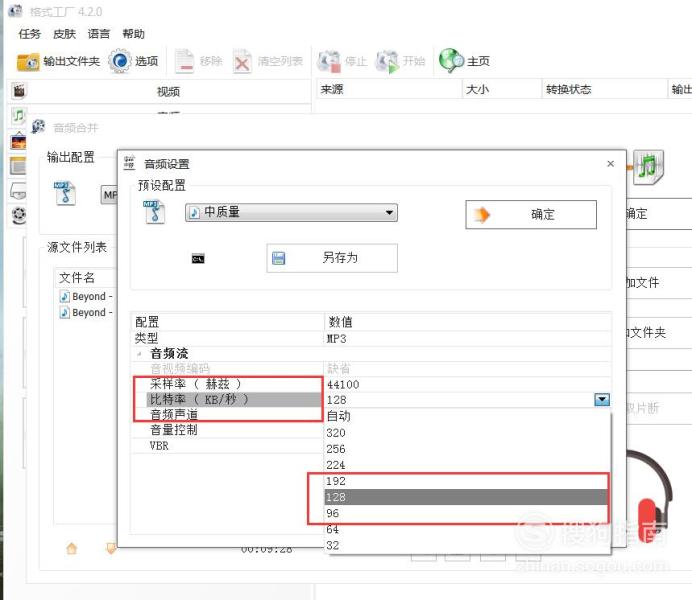Click the 44100 sample rate value
This screenshot has width=692, height=600.
click(343, 385)
